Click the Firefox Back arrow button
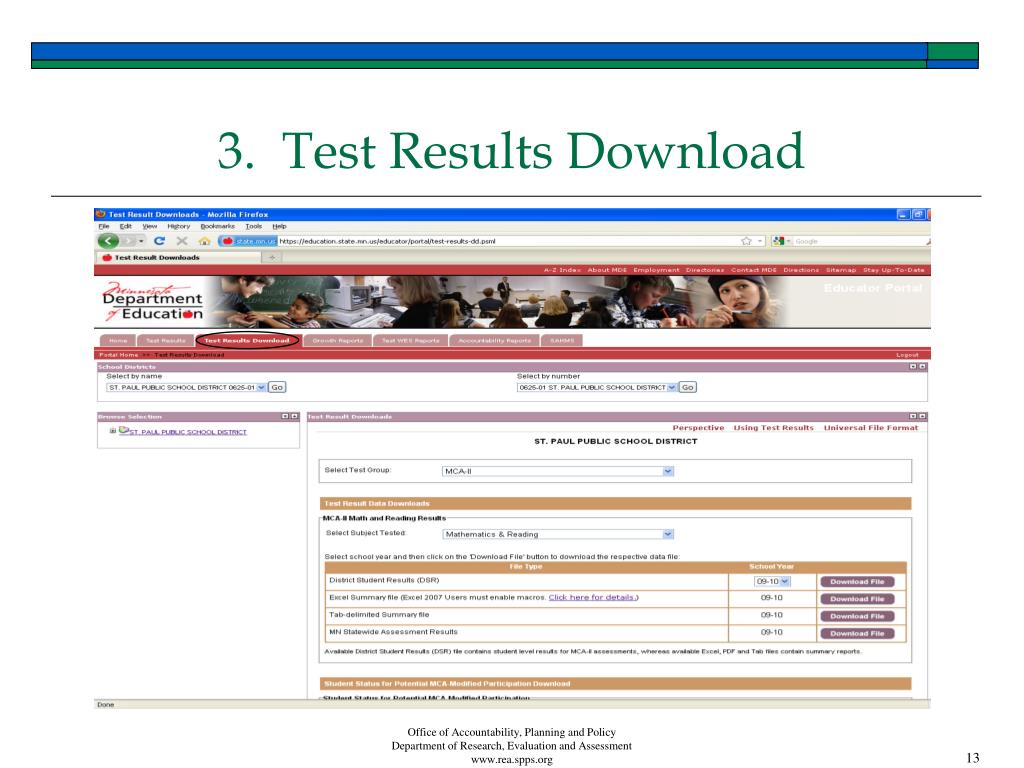Screen dimensions: 1024x768 (x=108, y=241)
